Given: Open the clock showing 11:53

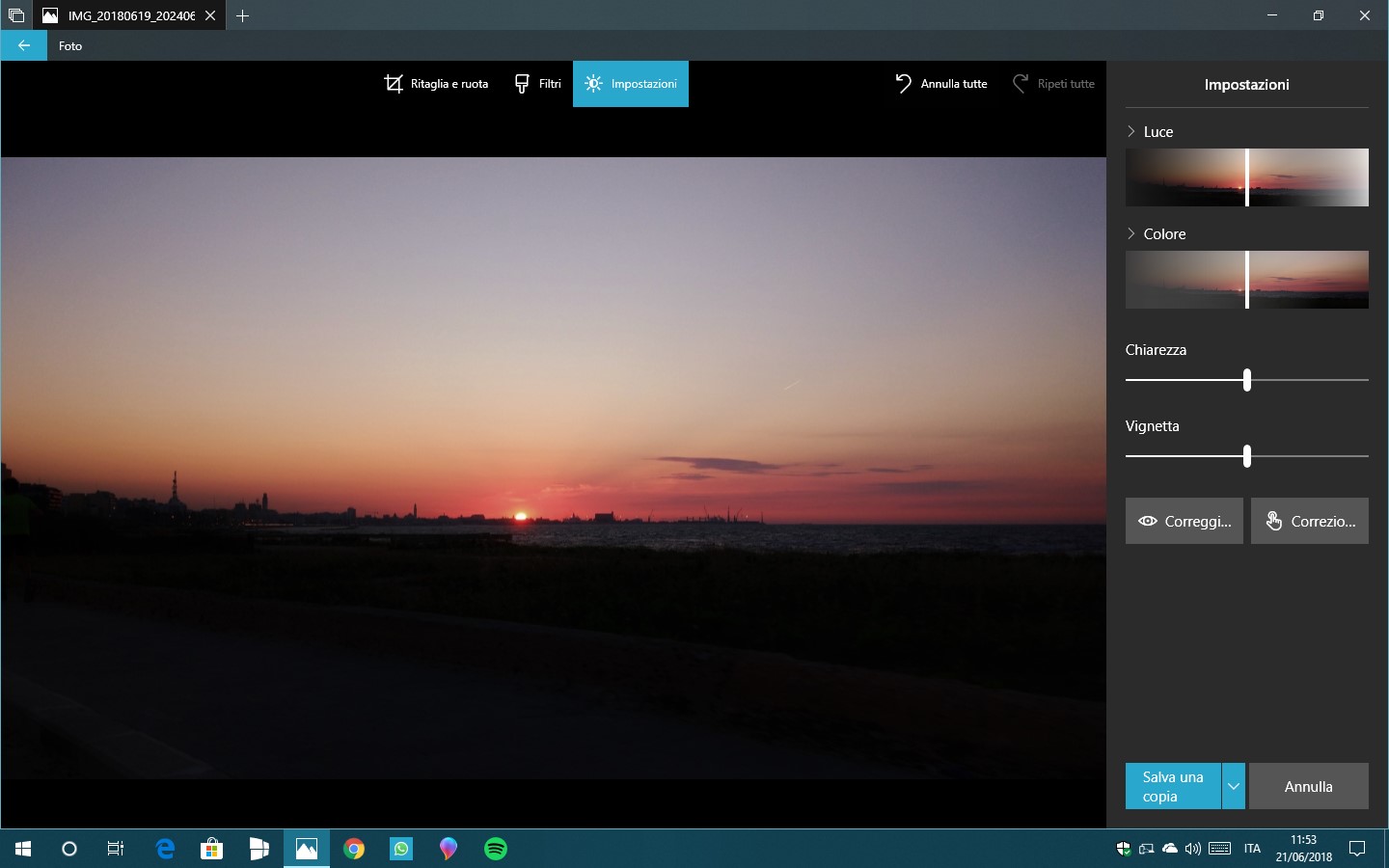Looking at the screenshot, I should pyautogui.click(x=1303, y=849).
